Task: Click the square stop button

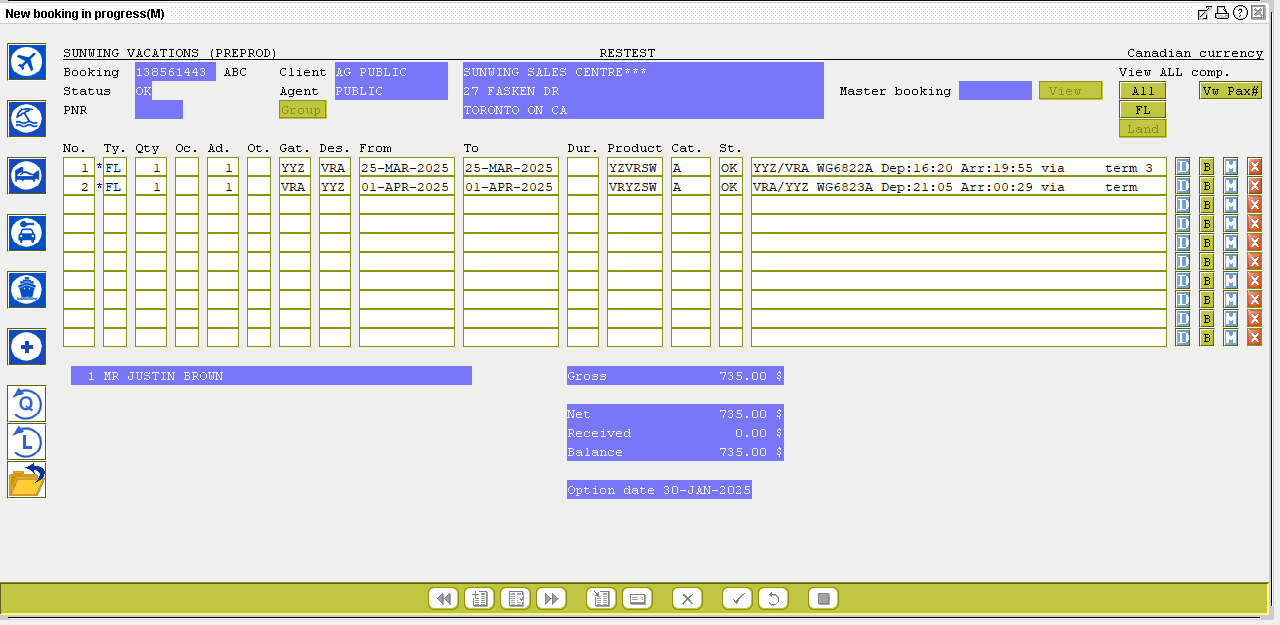Action: [823, 599]
